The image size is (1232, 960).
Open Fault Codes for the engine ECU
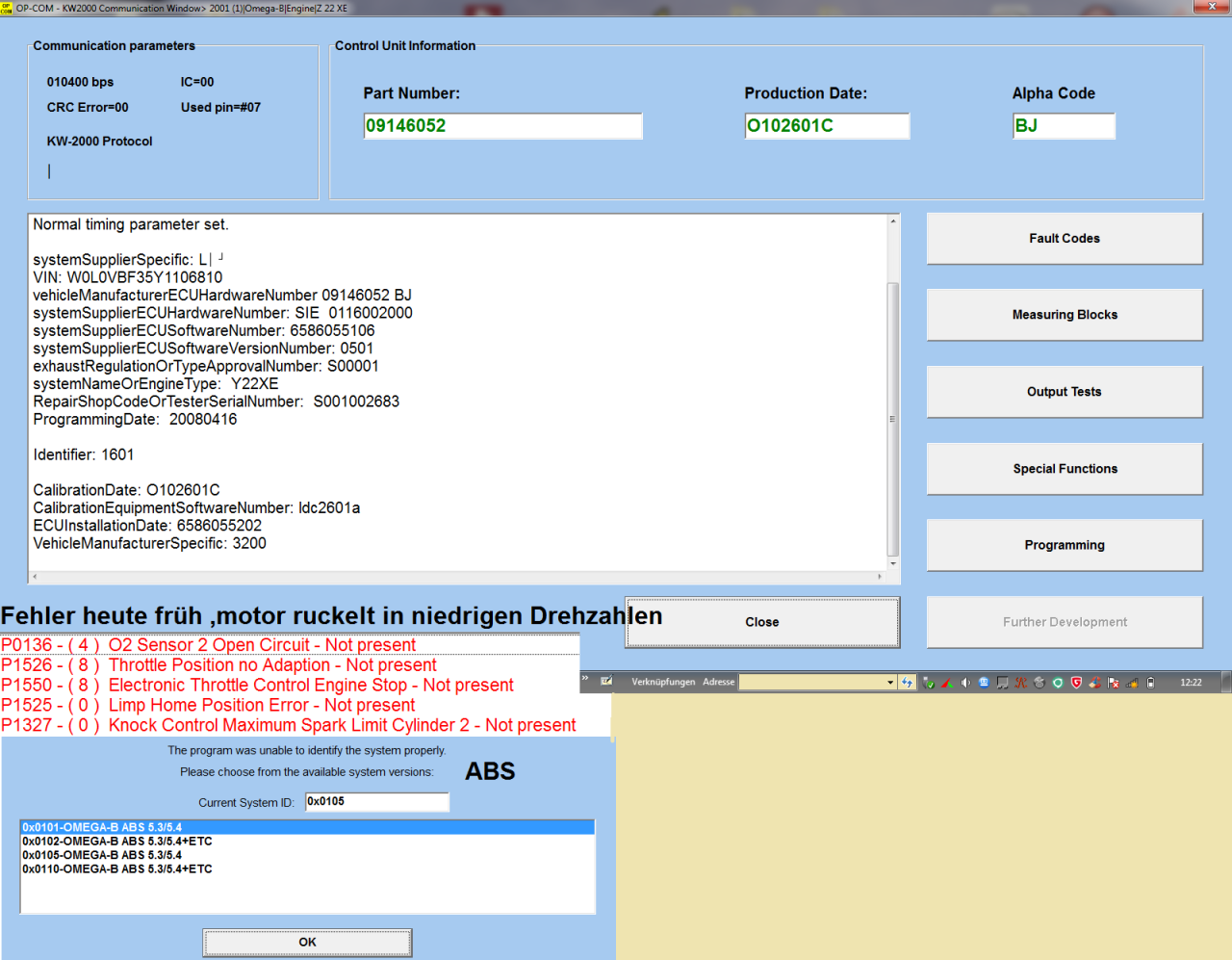pyautogui.click(x=1064, y=238)
